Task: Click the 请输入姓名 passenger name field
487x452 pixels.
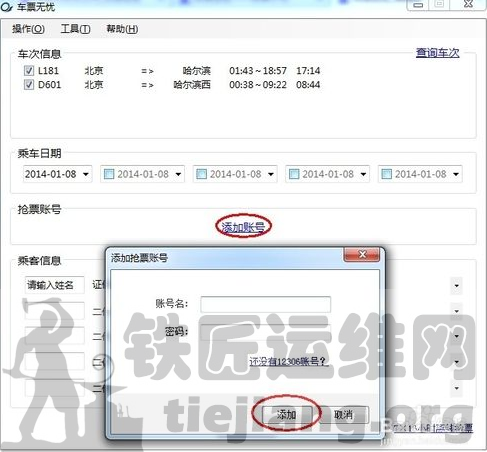Action: (54, 285)
